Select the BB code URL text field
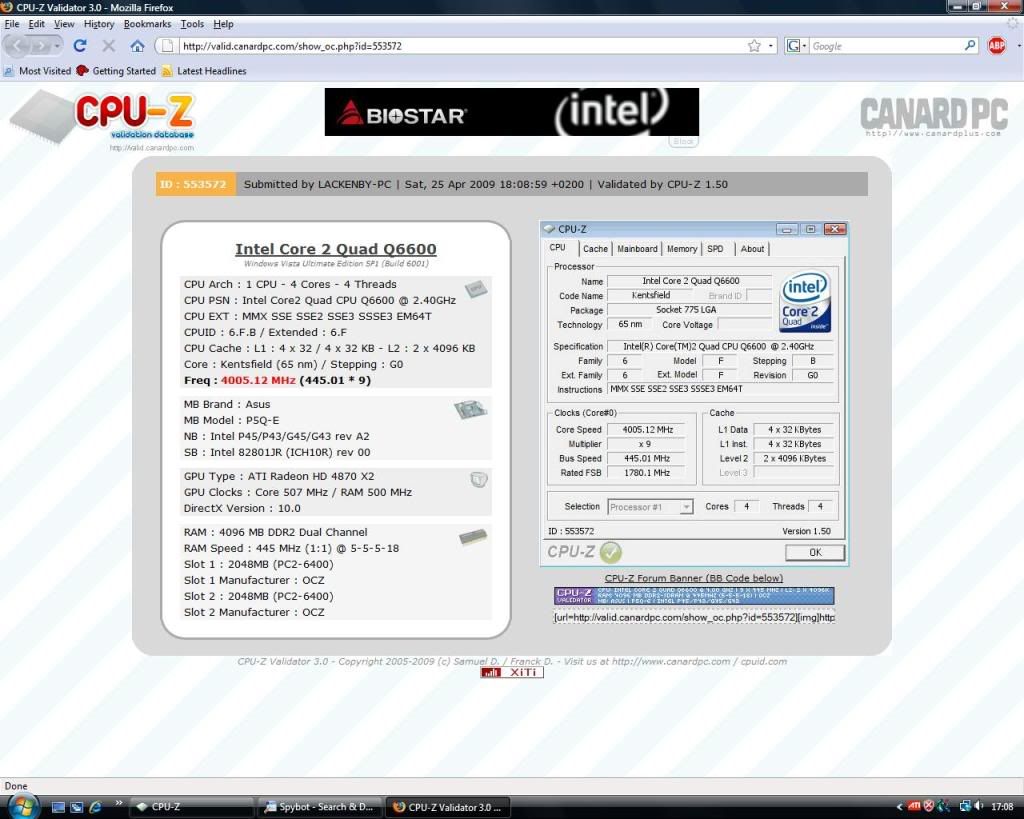 [694, 617]
